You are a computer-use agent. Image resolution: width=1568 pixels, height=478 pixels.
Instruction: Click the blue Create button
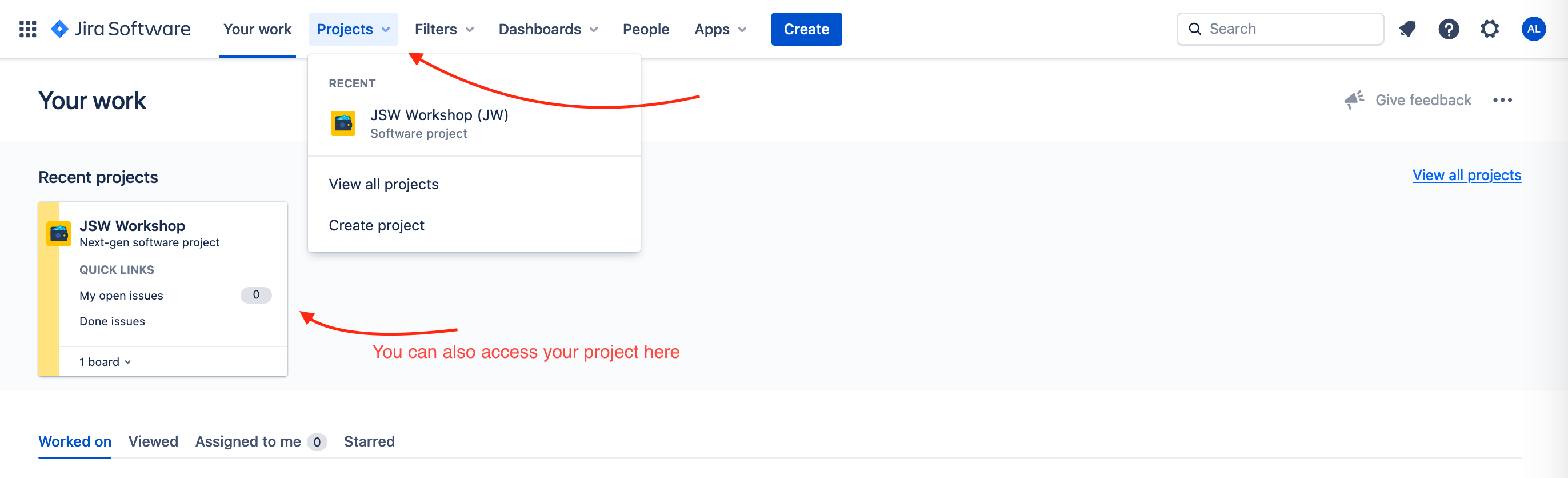pos(806,29)
